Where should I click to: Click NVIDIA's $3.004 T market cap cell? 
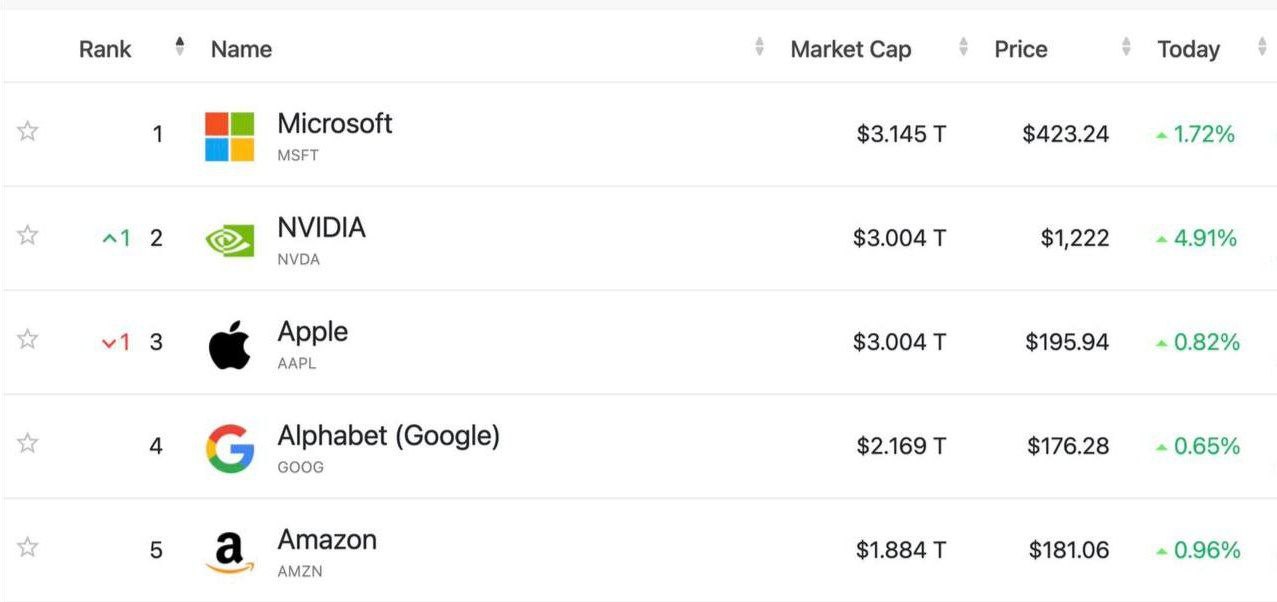[899, 238]
